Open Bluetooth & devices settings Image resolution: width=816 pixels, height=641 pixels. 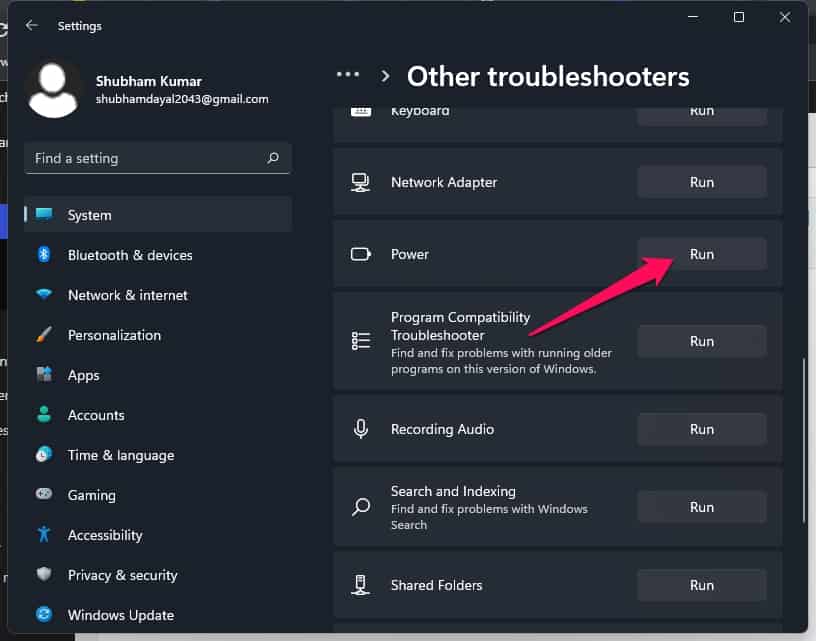(158, 254)
